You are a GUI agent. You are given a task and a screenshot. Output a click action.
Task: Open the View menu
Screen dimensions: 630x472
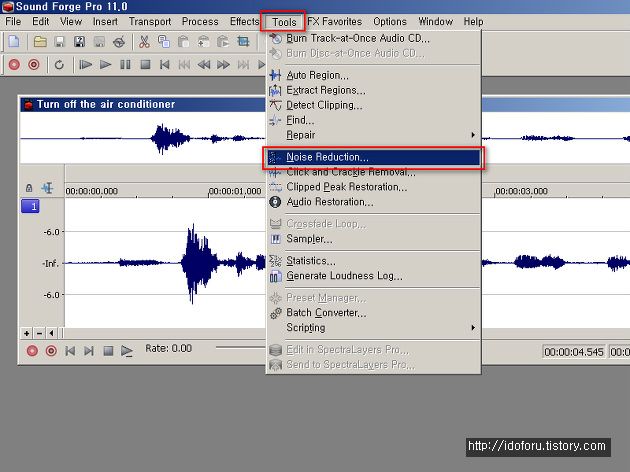(71, 21)
